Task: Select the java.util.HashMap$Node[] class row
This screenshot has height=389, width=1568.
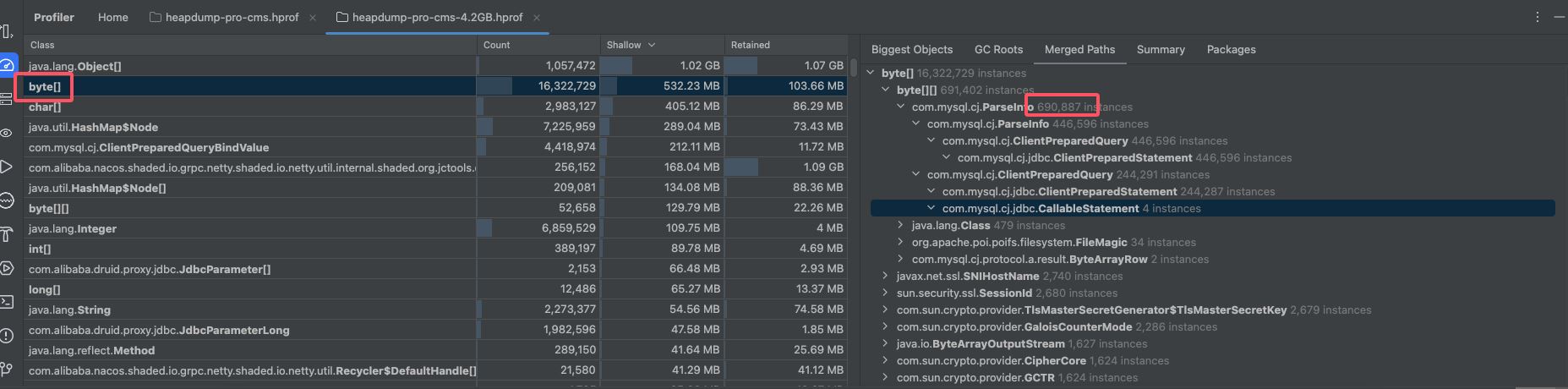Action: tap(435, 188)
